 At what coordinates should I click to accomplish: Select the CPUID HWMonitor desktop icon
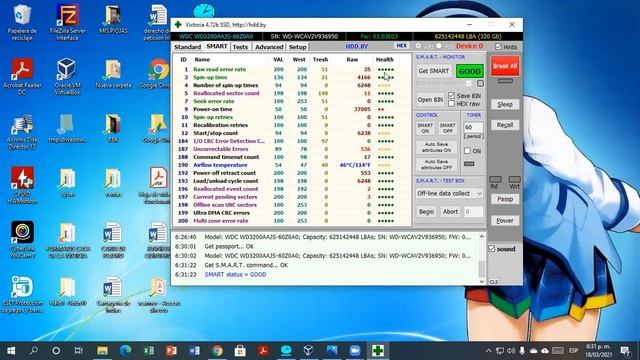[x=22, y=185]
